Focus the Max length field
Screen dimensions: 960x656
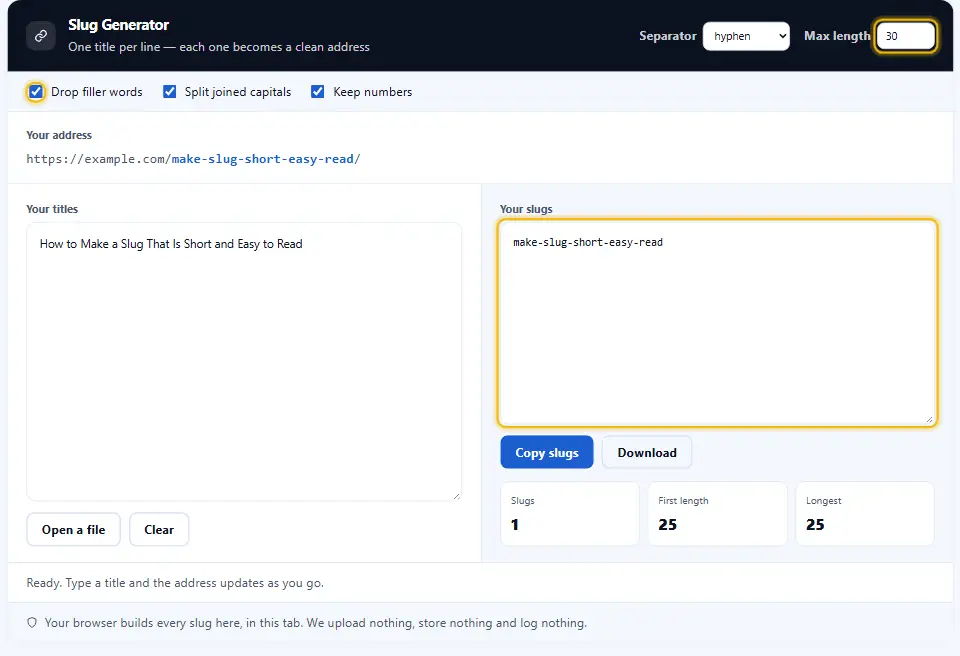[906, 36]
